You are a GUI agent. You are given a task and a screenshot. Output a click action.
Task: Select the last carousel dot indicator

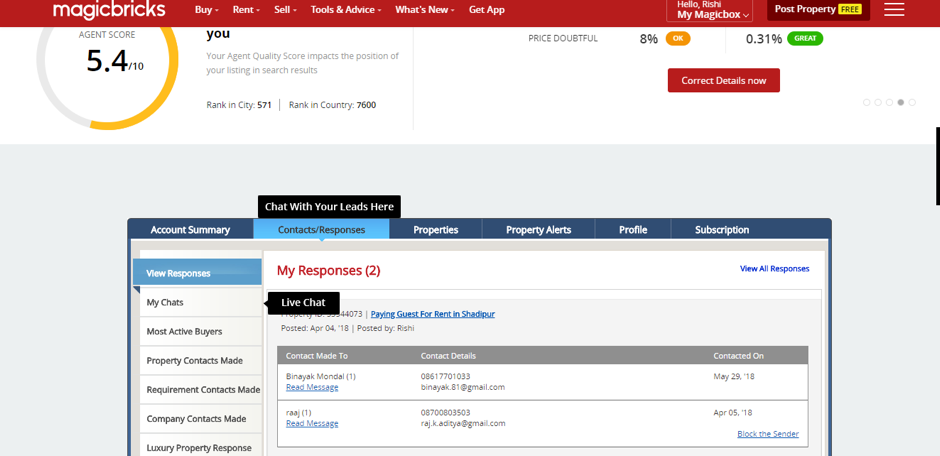(x=912, y=102)
